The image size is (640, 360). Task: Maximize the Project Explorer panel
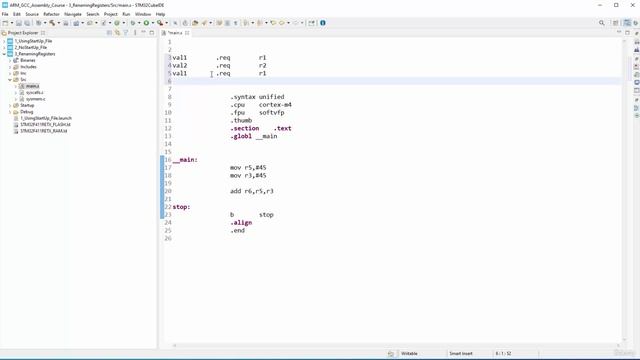click(152, 33)
